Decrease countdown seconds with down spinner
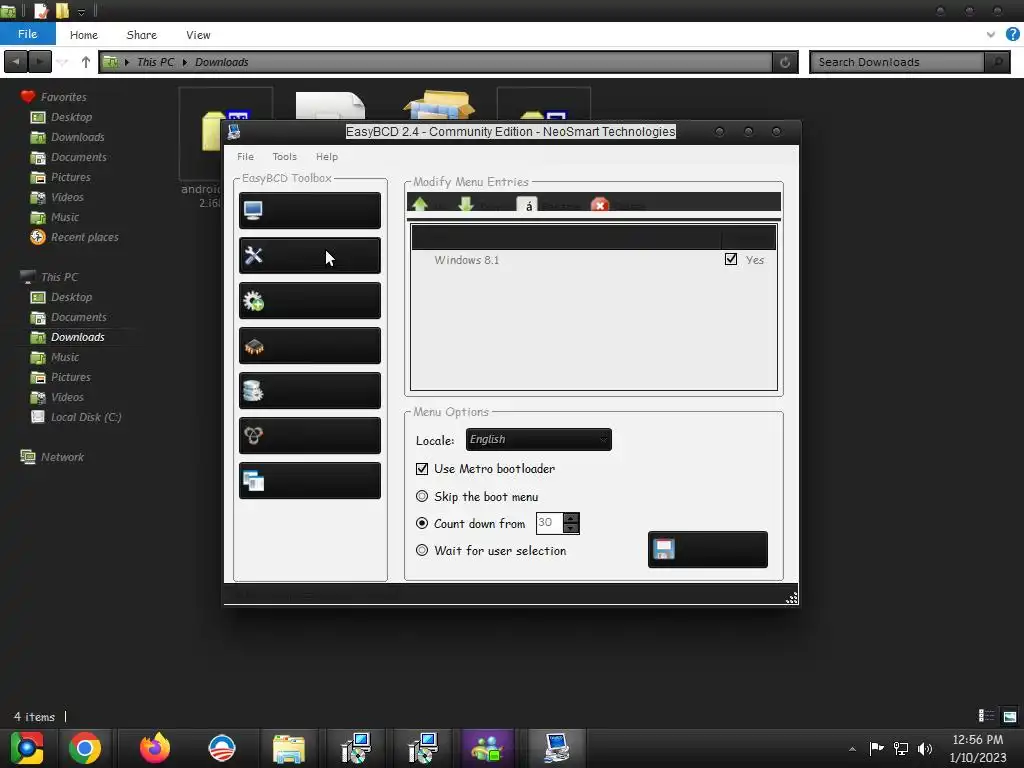The height and width of the screenshot is (768, 1024). pos(571,528)
